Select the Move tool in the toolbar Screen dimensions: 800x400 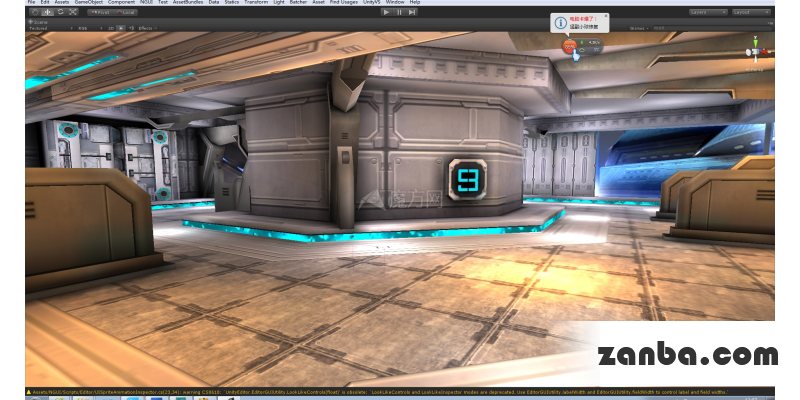pyautogui.click(x=47, y=12)
